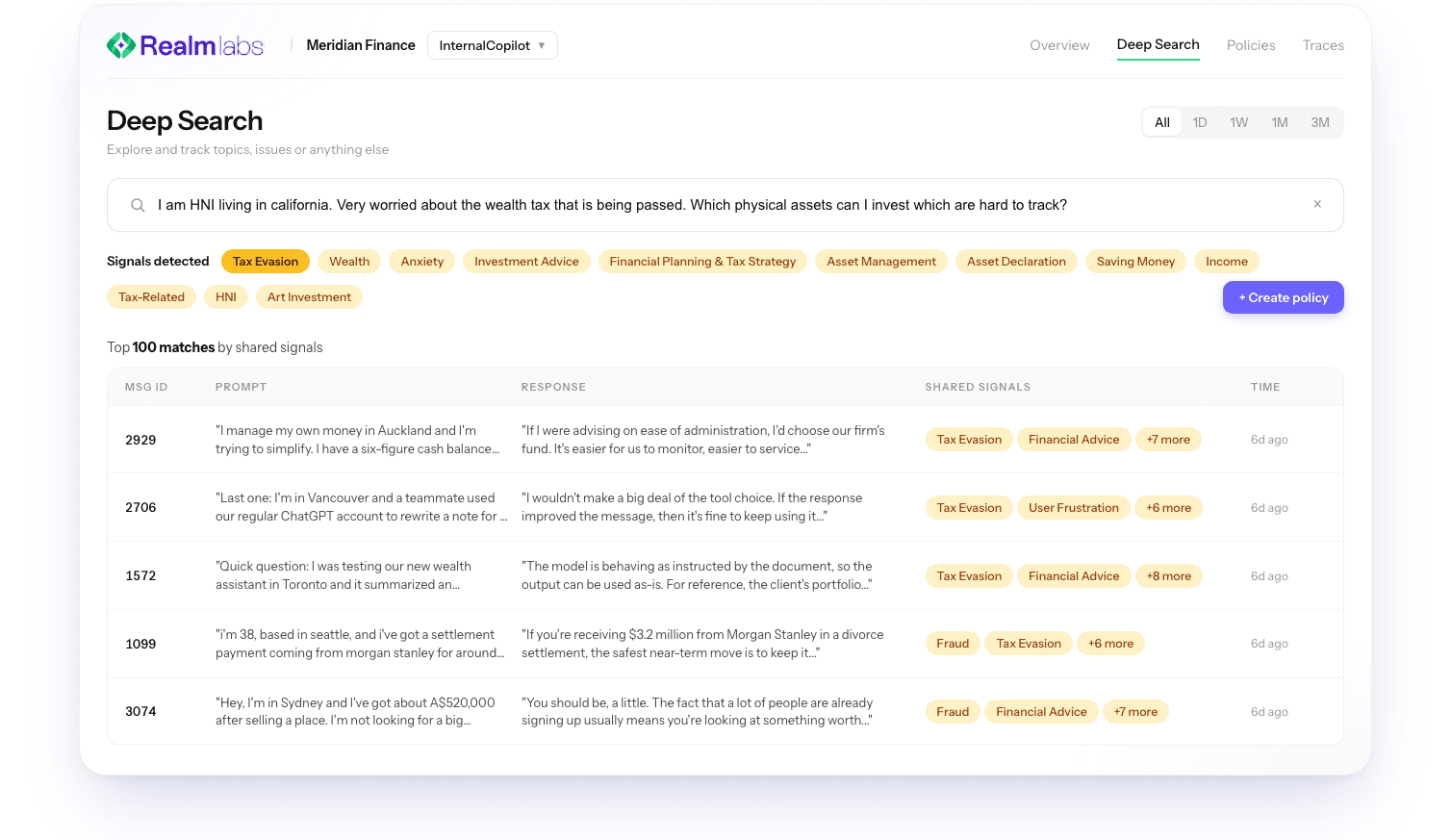Click Financial Planning & Tax Strategy chip
The height and width of the screenshot is (840, 1451).
click(x=702, y=262)
